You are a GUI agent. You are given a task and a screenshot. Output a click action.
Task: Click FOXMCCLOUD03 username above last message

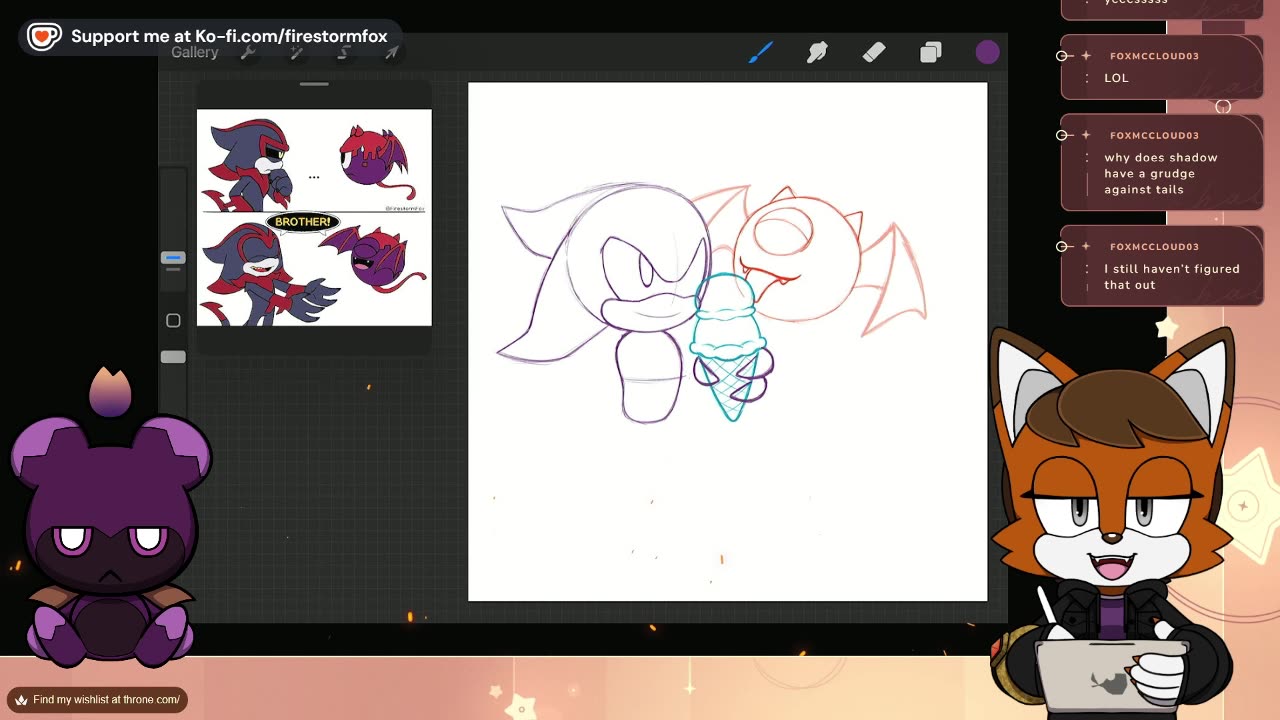point(1154,246)
